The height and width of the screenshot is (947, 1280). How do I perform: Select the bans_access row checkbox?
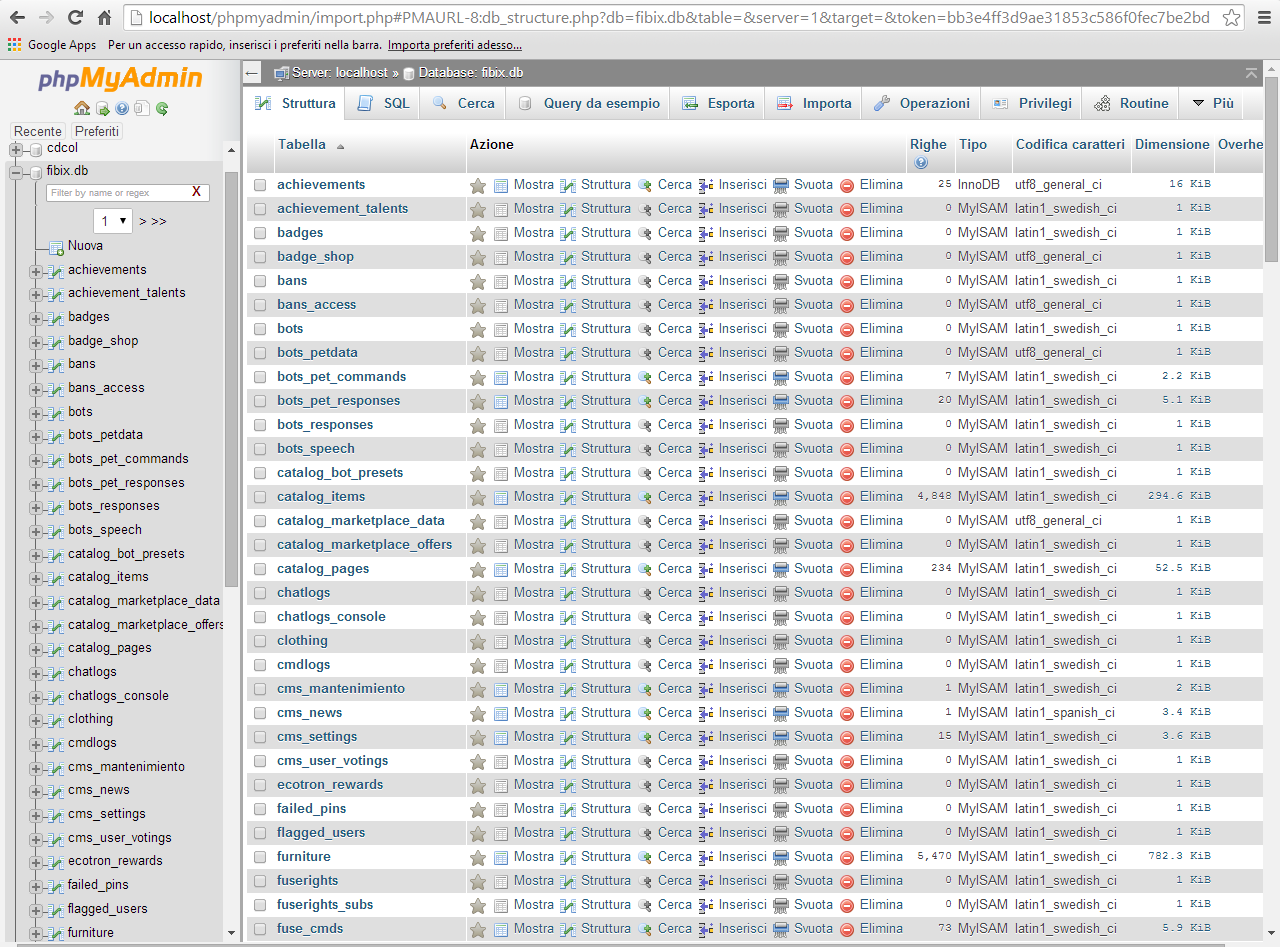pyautogui.click(x=260, y=305)
